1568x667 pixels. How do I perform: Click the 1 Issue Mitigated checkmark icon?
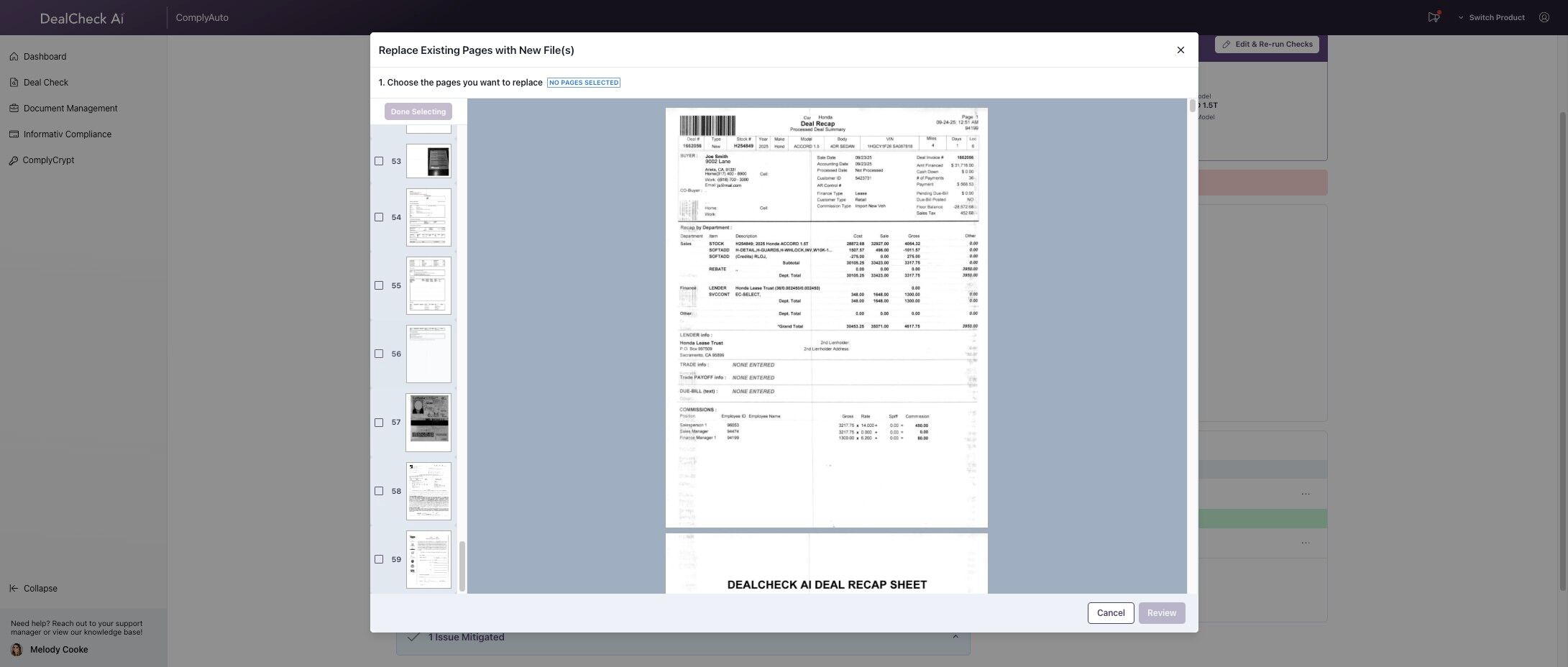413,637
